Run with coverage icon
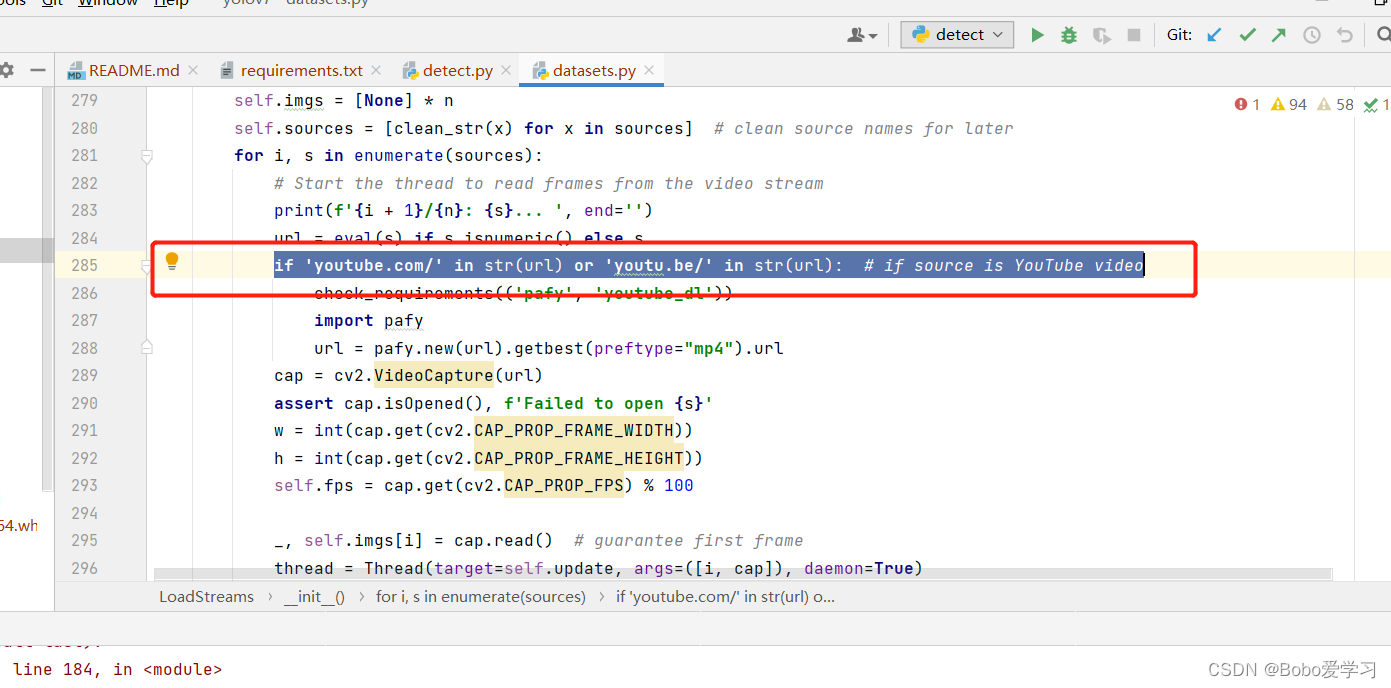This screenshot has height=688, width=1391. [x=1101, y=34]
